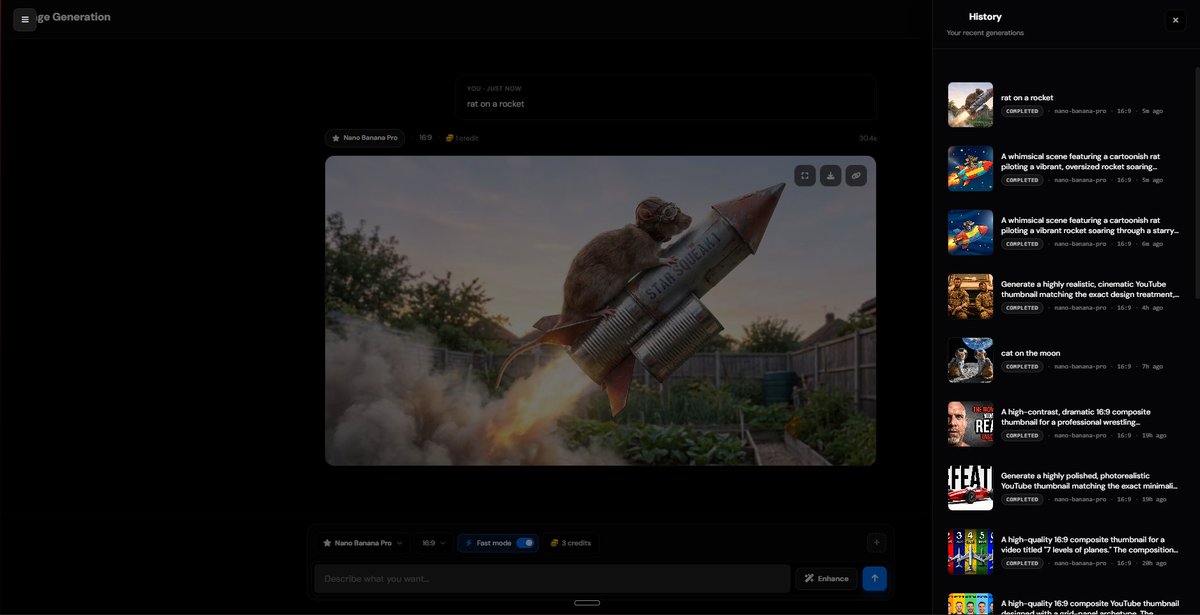
Task: Click 'Your recent generations' subtitle
Action: [985, 33]
